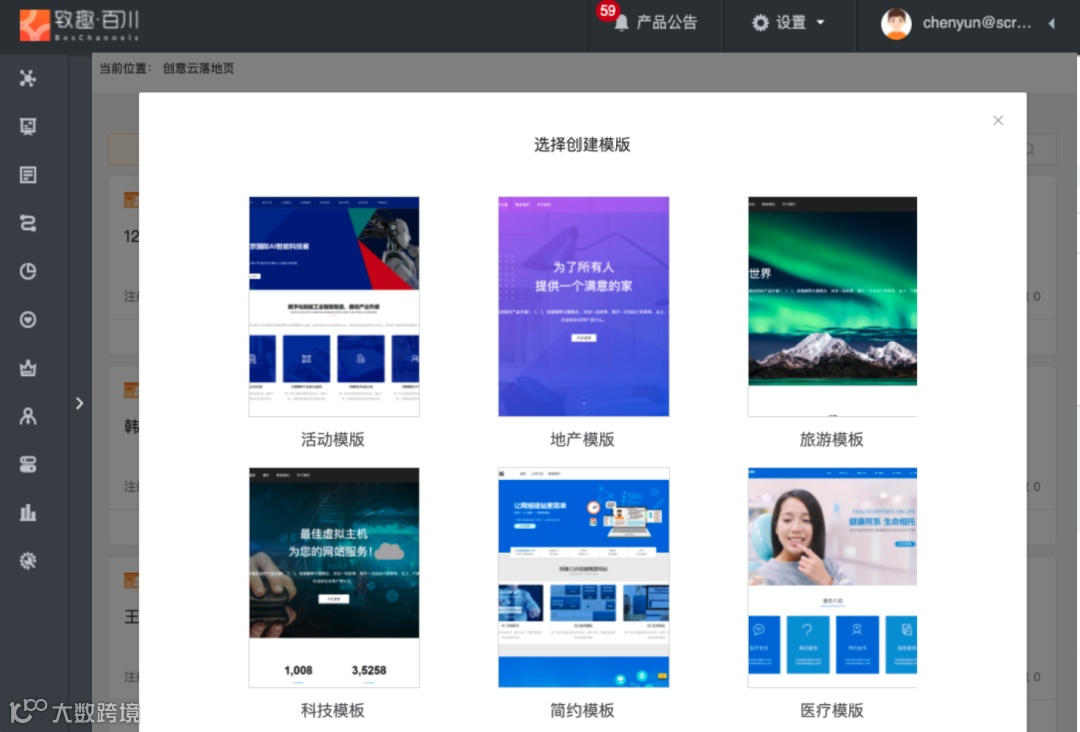Open the user profile sidebar icon
This screenshot has height=732, width=1080.
pyautogui.click(x=28, y=416)
